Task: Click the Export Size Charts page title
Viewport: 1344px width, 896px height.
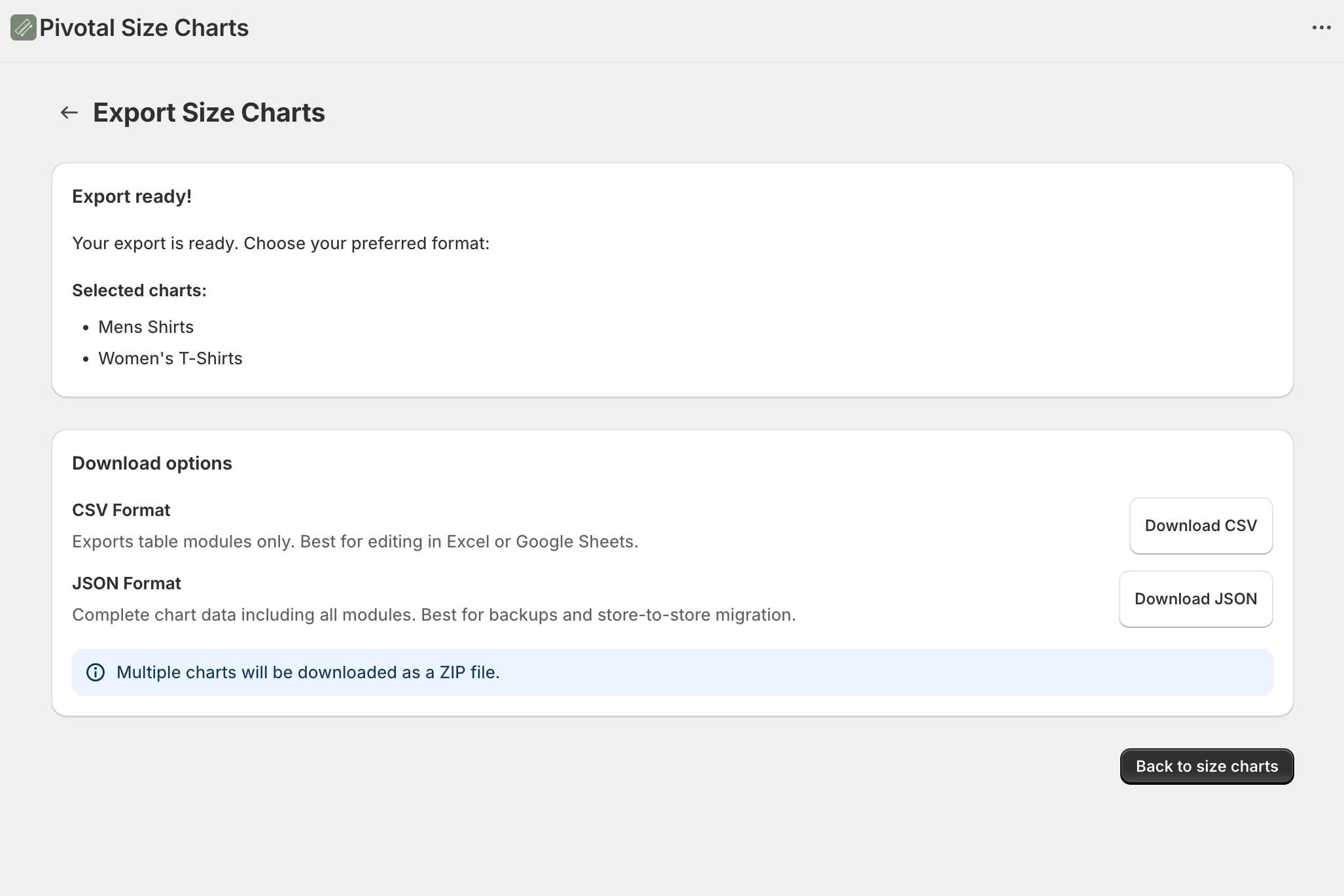Action: pyautogui.click(x=209, y=112)
